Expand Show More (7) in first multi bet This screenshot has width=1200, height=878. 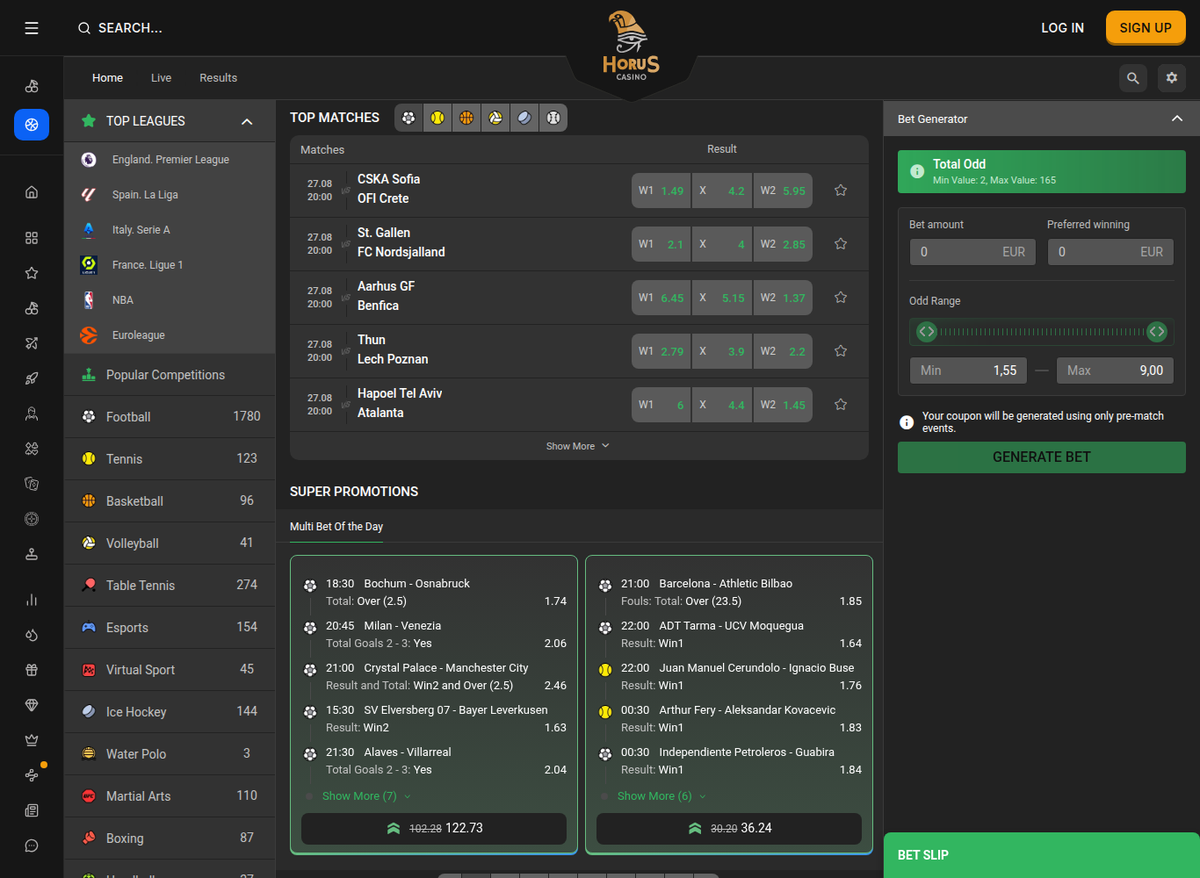pos(366,796)
